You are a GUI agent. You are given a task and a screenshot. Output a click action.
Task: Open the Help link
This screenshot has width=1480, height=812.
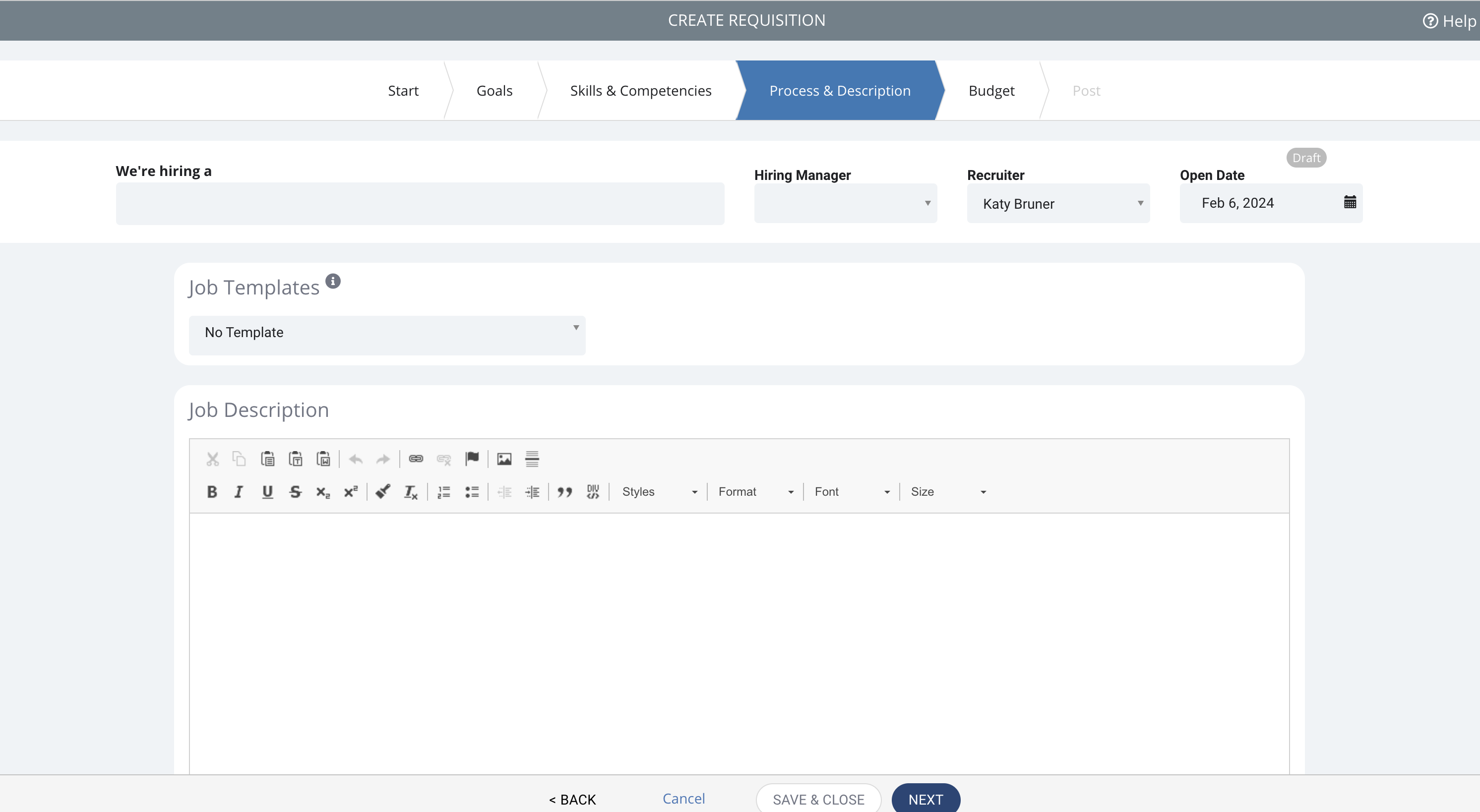click(x=1449, y=21)
